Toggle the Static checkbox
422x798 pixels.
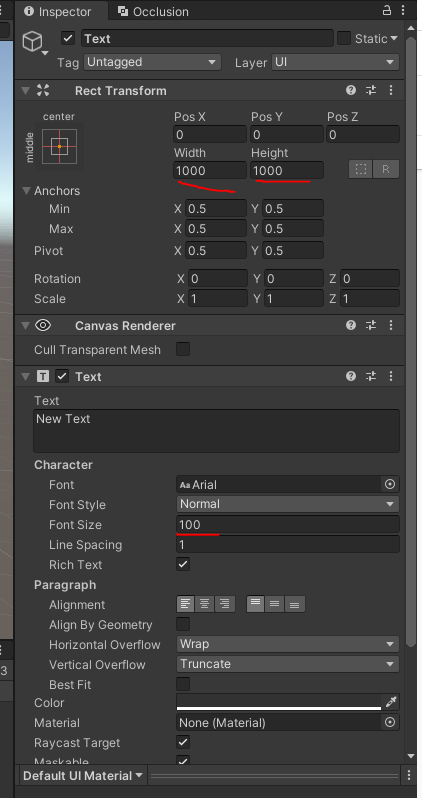coord(344,38)
